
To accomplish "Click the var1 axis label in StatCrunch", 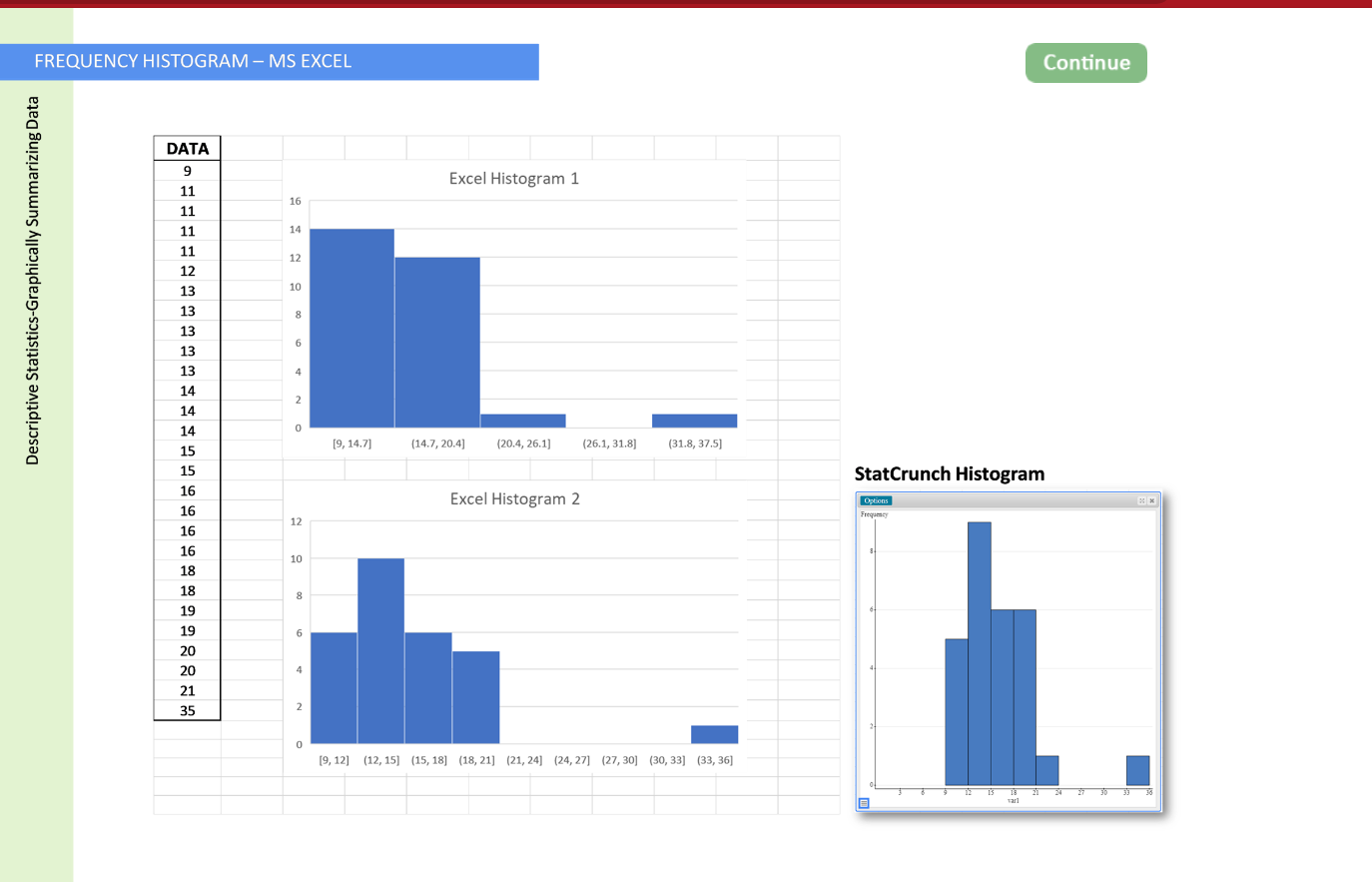I will point(1012,799).
